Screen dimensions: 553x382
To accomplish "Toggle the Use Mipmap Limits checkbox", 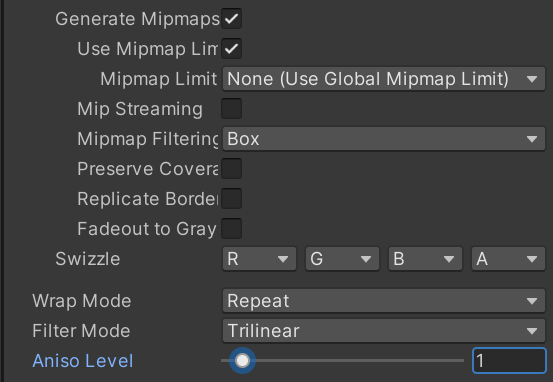I will (231, 49).
